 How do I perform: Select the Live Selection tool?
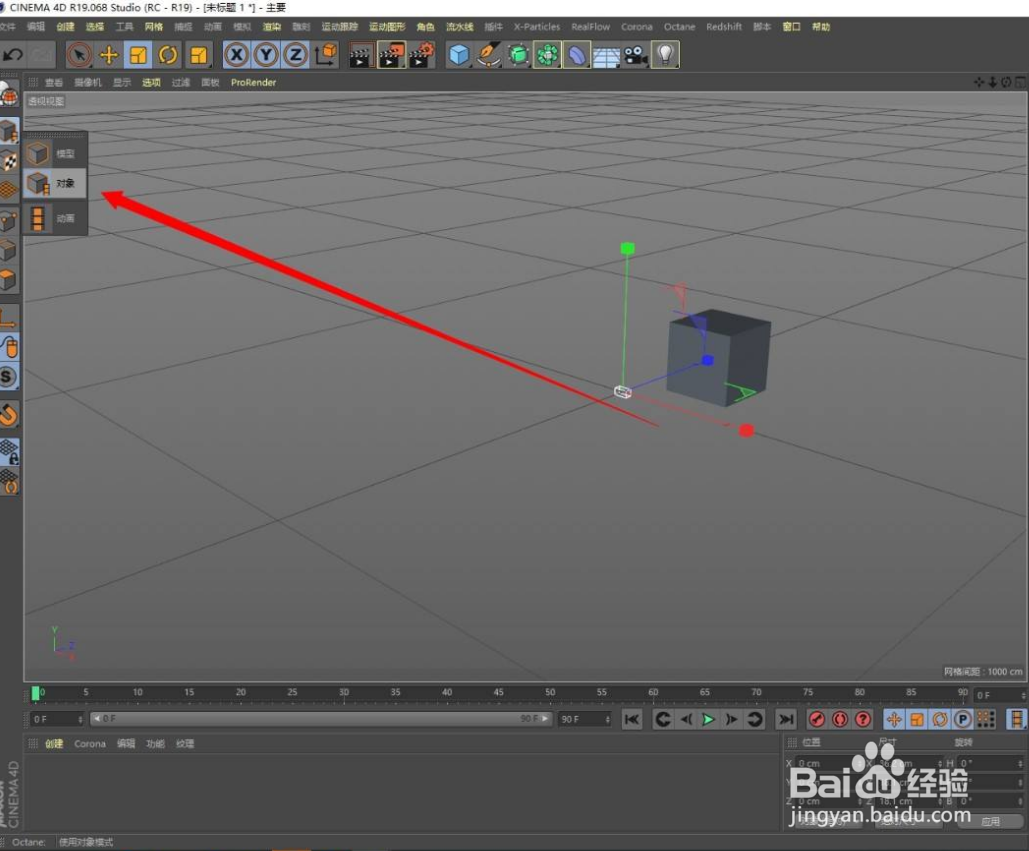coord(79,55)
